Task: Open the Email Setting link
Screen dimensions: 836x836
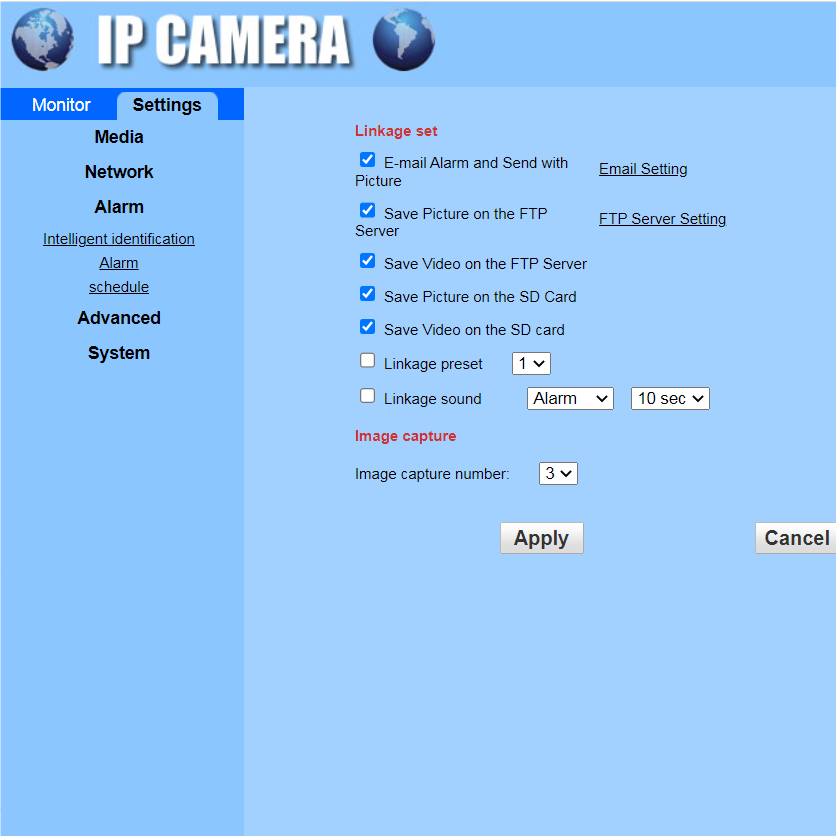Action: click(642, 168)
